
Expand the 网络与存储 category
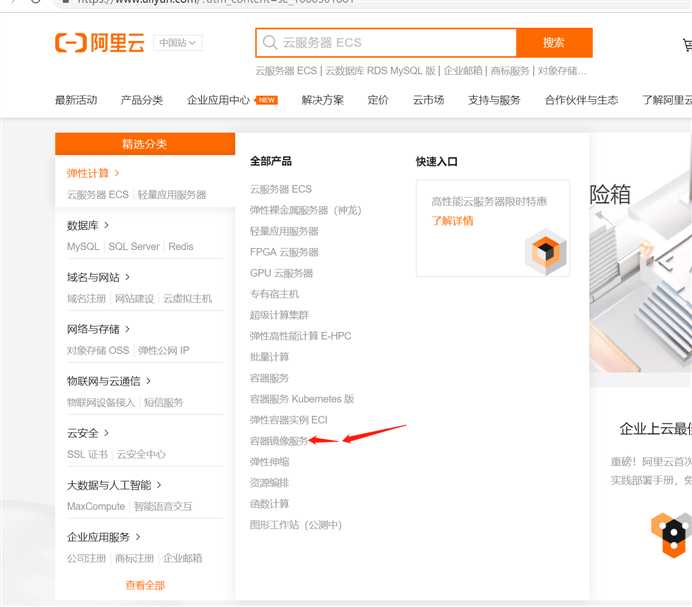click(98, 329)
